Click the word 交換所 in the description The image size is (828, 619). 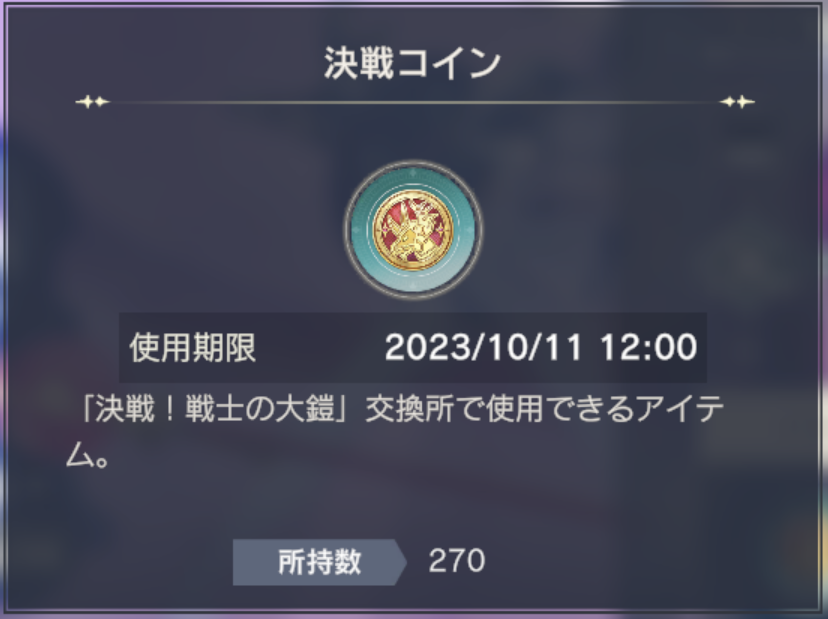[410, 409]
